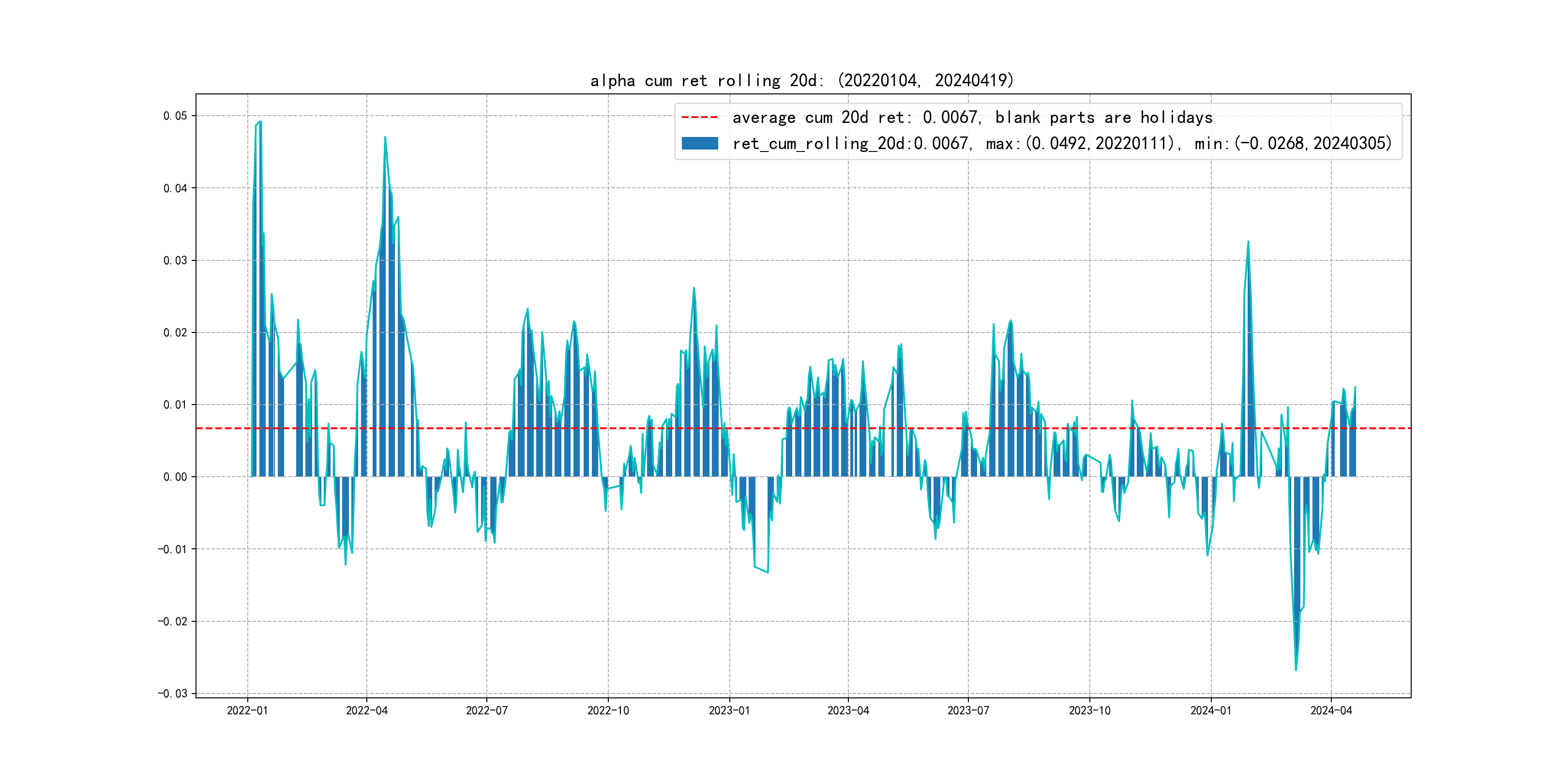Click the 0.05 y-axis tick label
1568x784 pixels.
click(175, 116)
